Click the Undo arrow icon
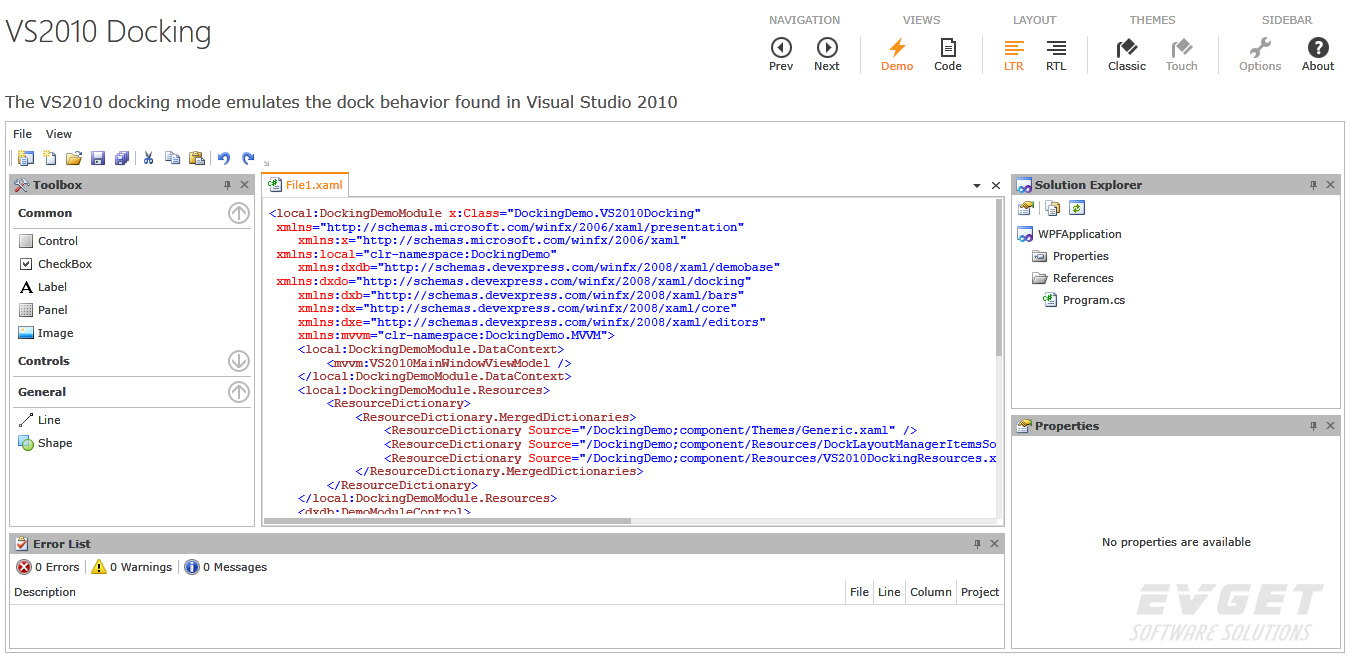Image resolution: width=1363 pixels, height=667 pixels. (x=224, y=158)
